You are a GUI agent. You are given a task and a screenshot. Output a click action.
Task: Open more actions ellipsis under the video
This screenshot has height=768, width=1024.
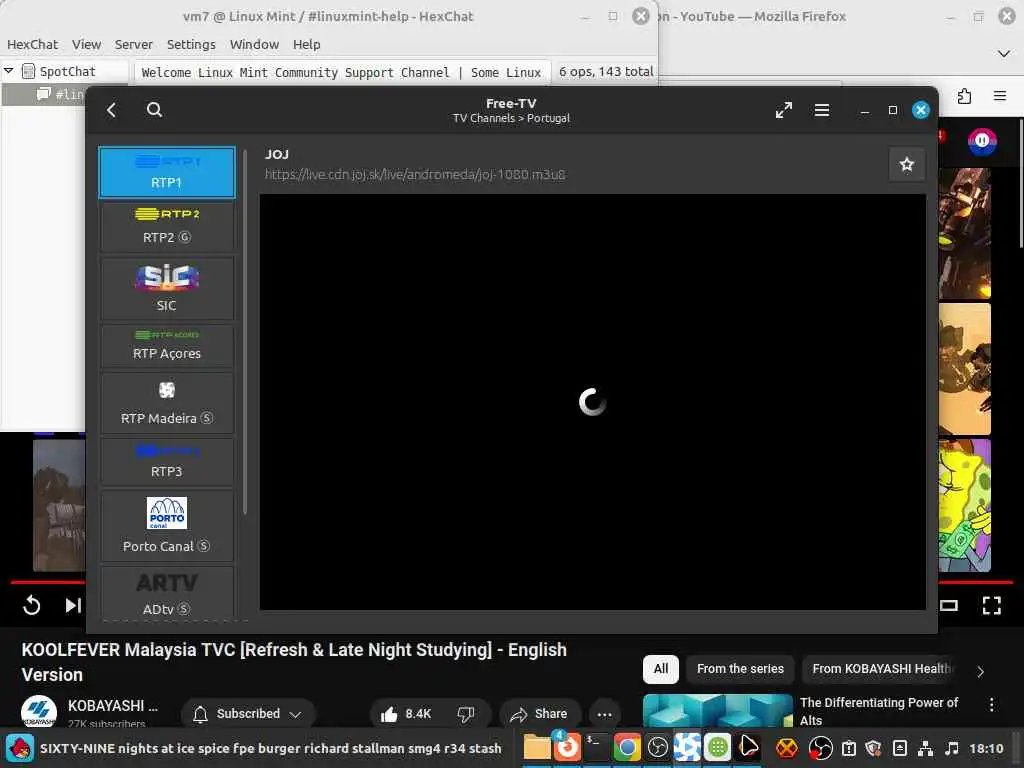click(x=604, y=714)
